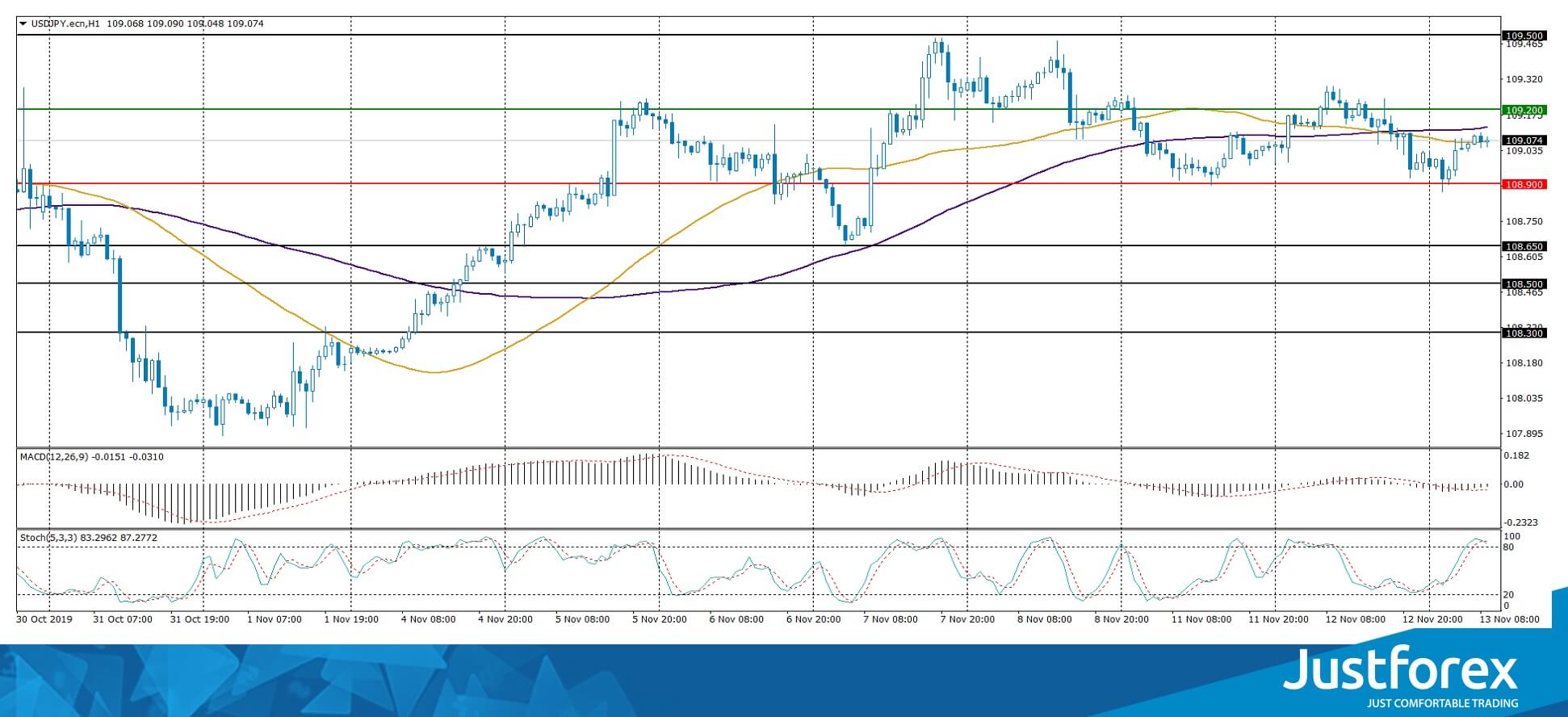Click the 4 Nov 08:00 time label
This screenshot has height=717, width=1568.
click(428, 620)
